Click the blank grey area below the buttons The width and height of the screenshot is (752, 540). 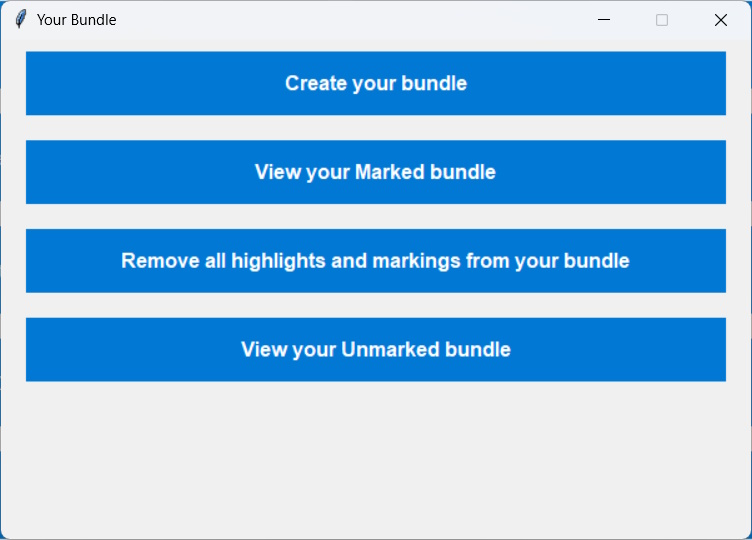pyautogui.click(x=375, y=460)
